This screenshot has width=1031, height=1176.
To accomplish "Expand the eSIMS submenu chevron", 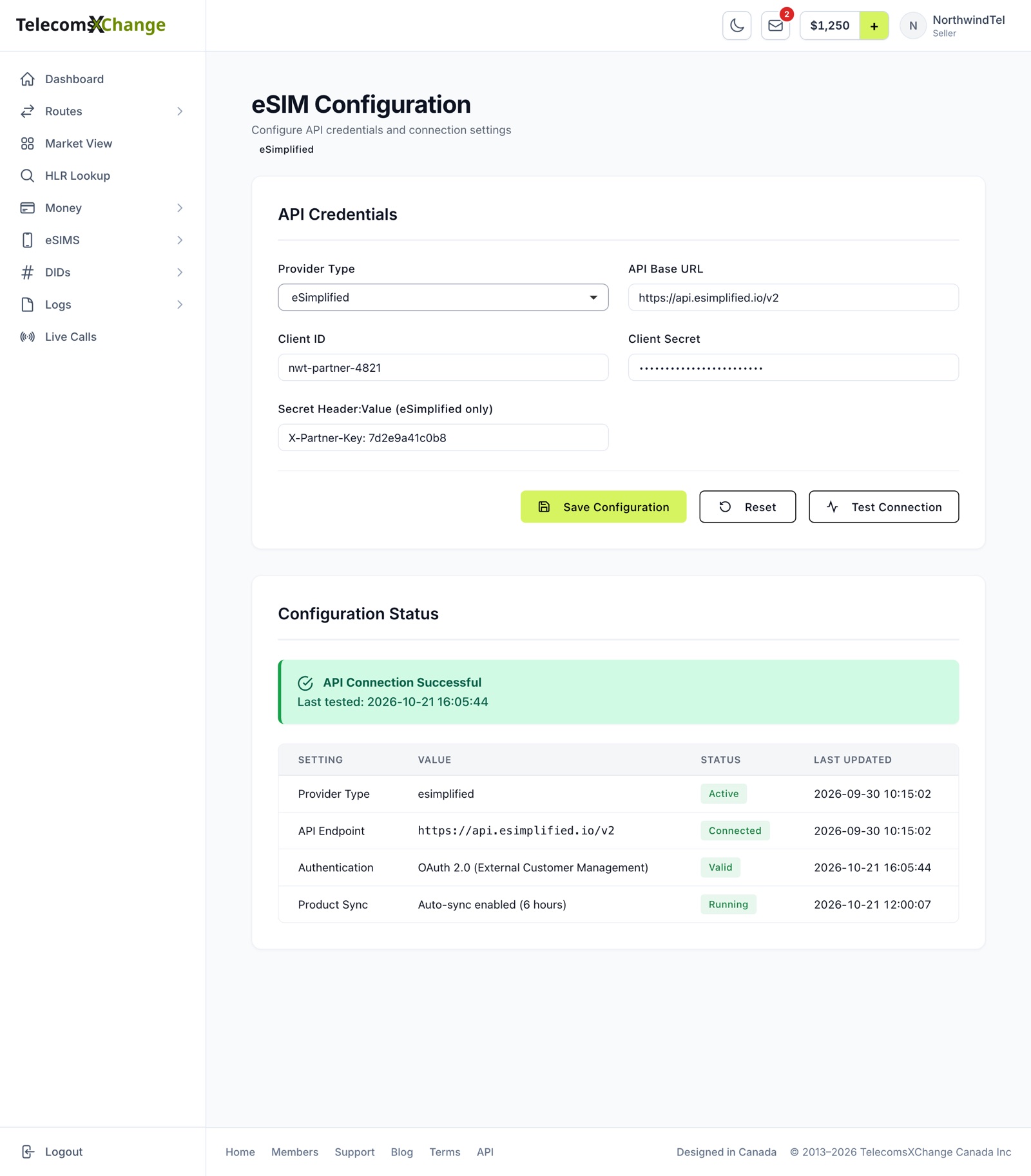I will (180, 240).
